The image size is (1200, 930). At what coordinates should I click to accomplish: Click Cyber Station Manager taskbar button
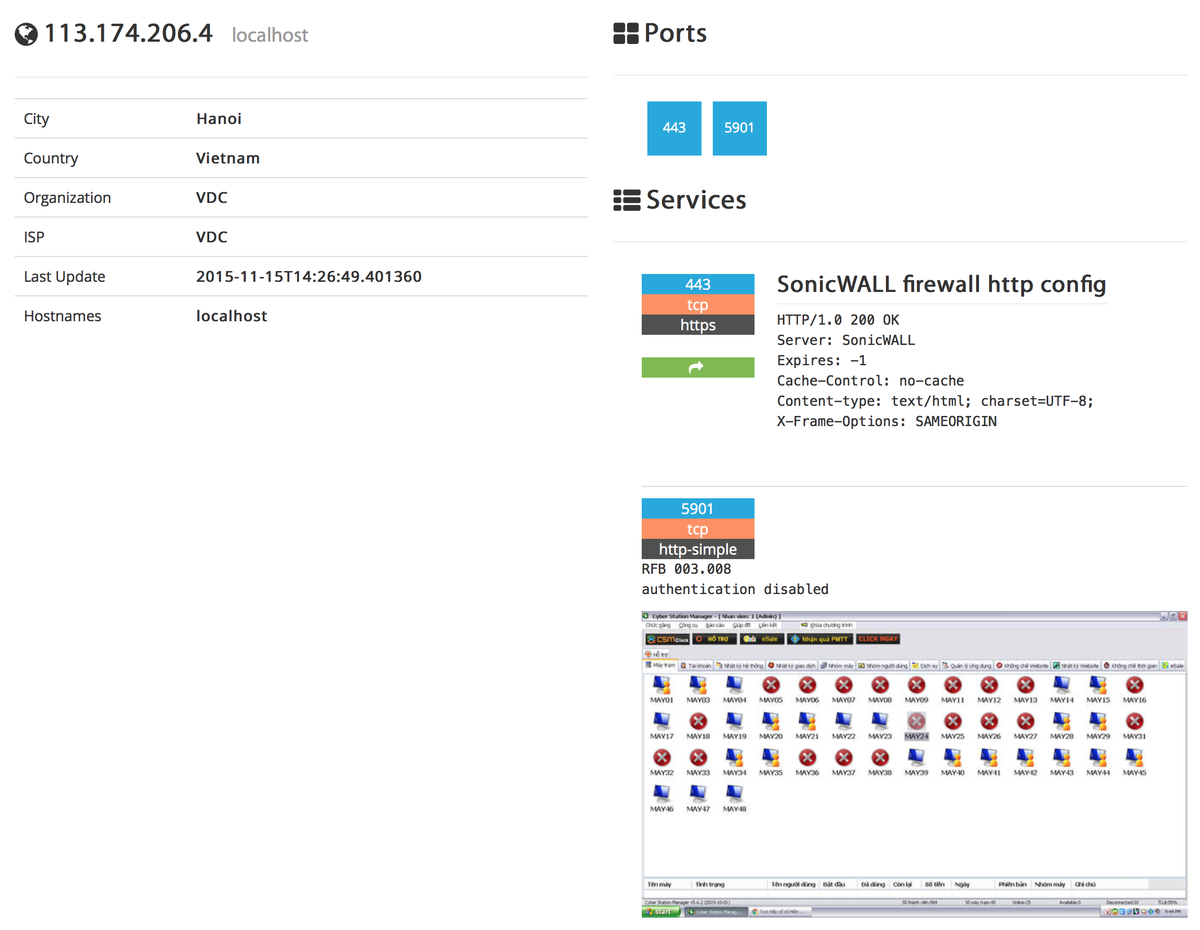coord(716,912)
